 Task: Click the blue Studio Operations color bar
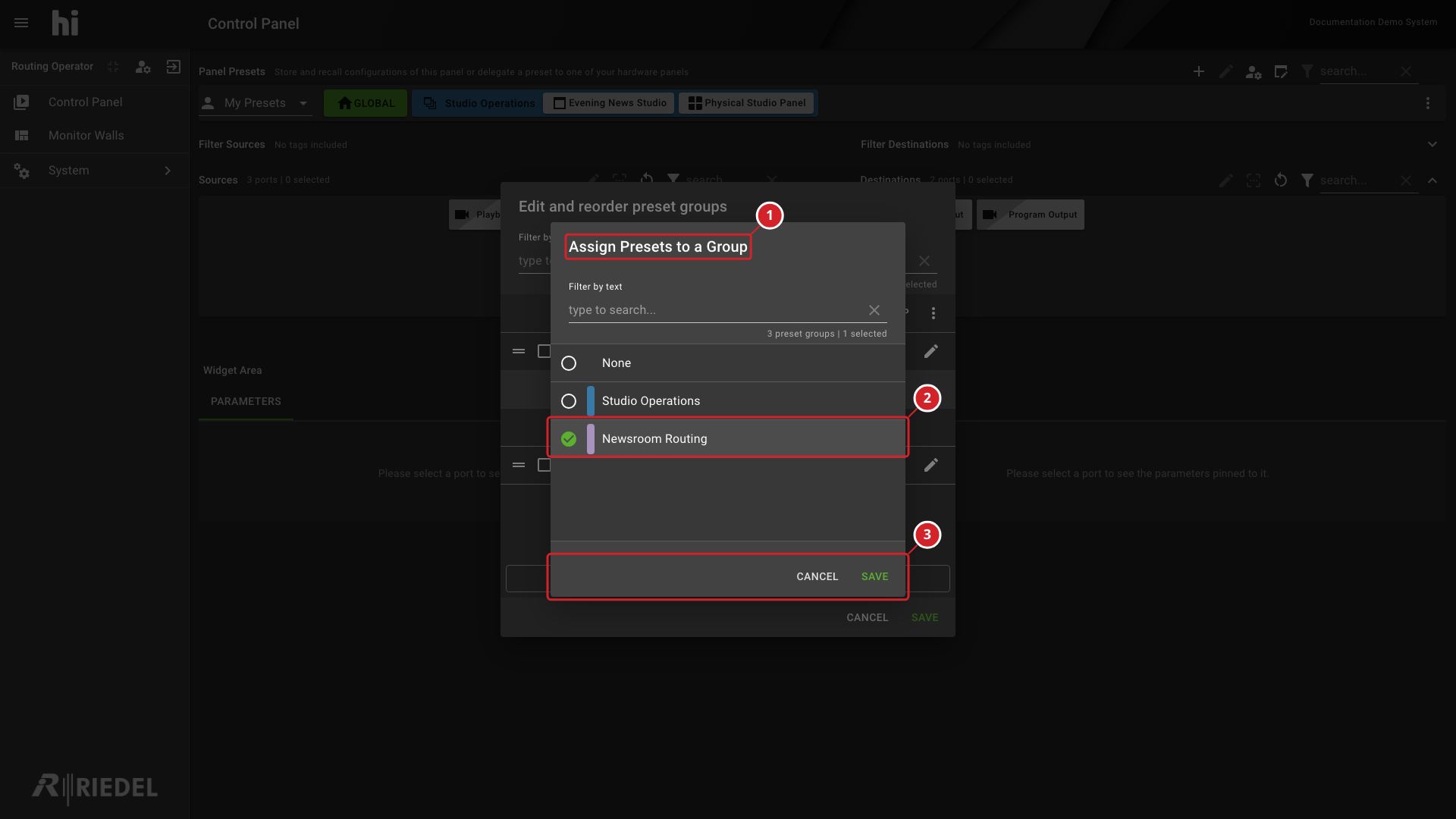tap(591, 401)
